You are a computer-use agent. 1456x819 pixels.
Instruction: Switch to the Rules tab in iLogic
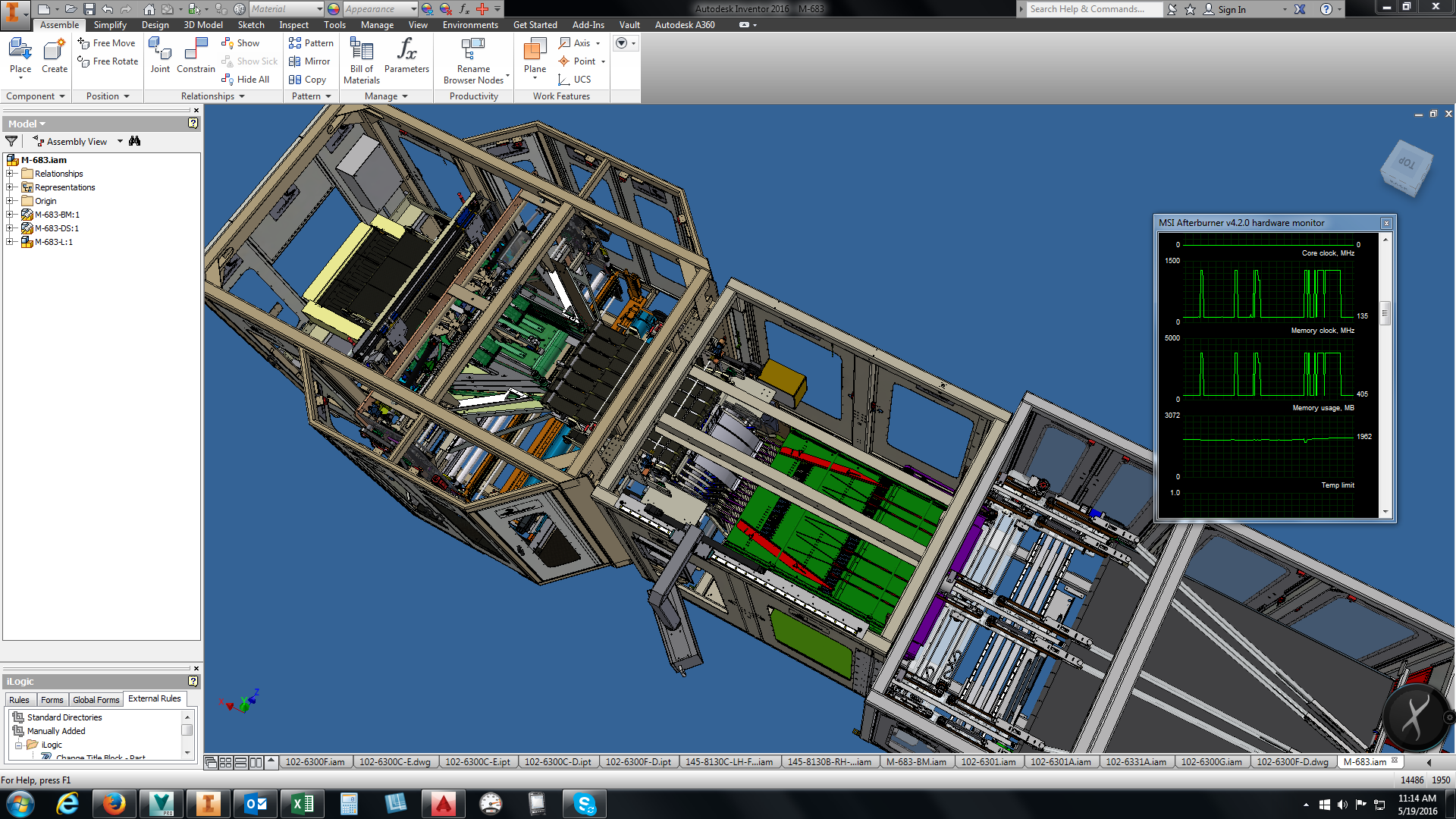click(x=19, y=699)
